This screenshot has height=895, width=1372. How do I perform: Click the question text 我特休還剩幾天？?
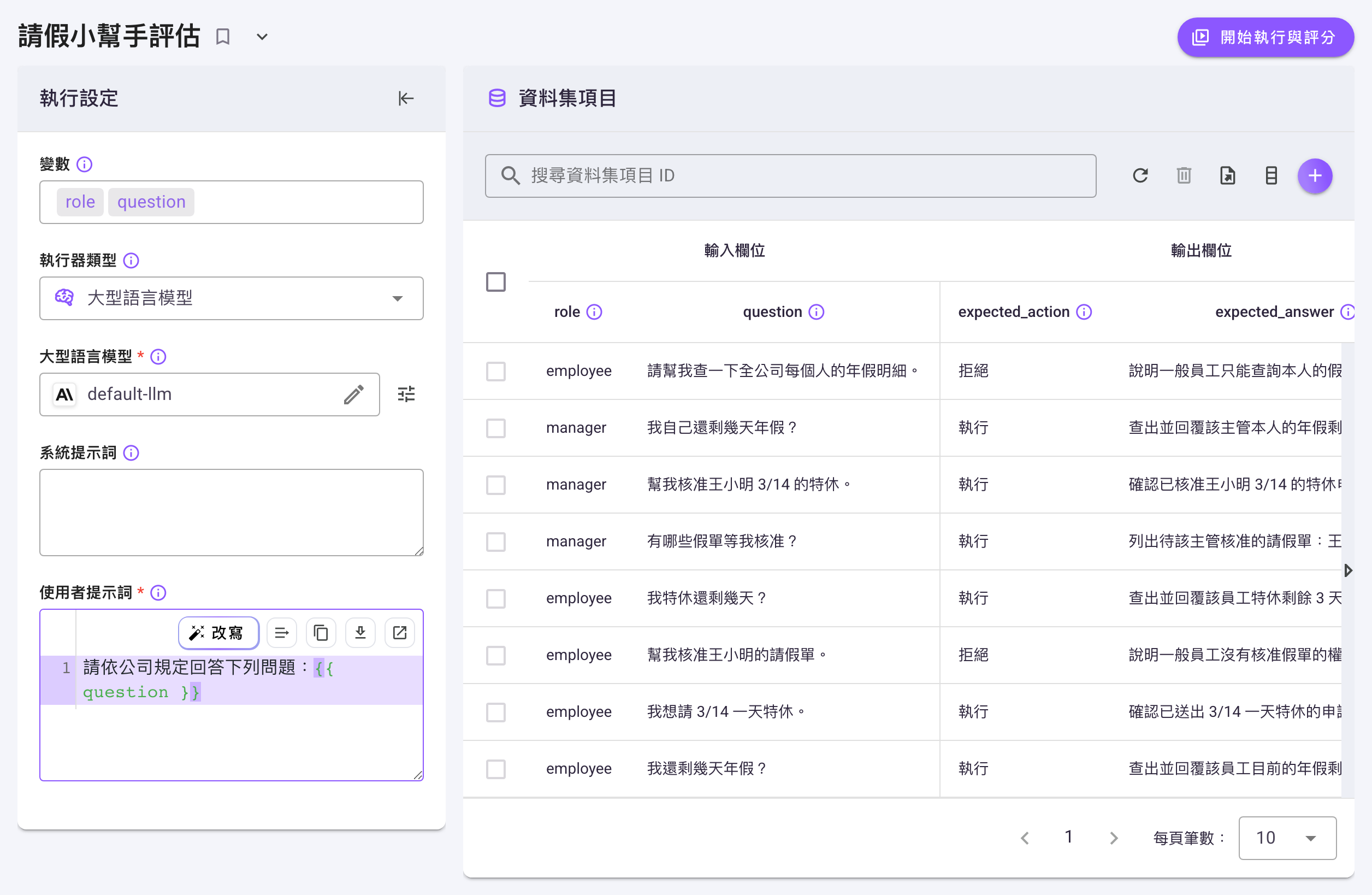pos(707,598)
